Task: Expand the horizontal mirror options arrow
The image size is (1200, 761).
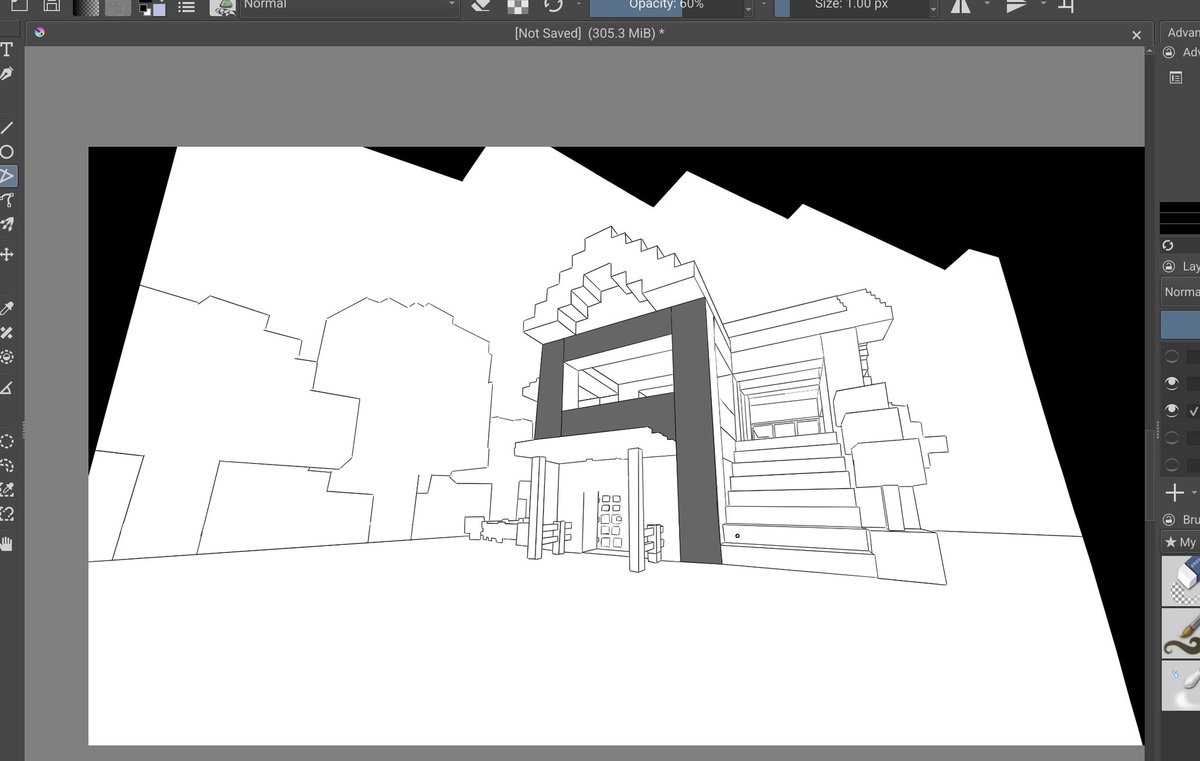Action: point(988,5)
